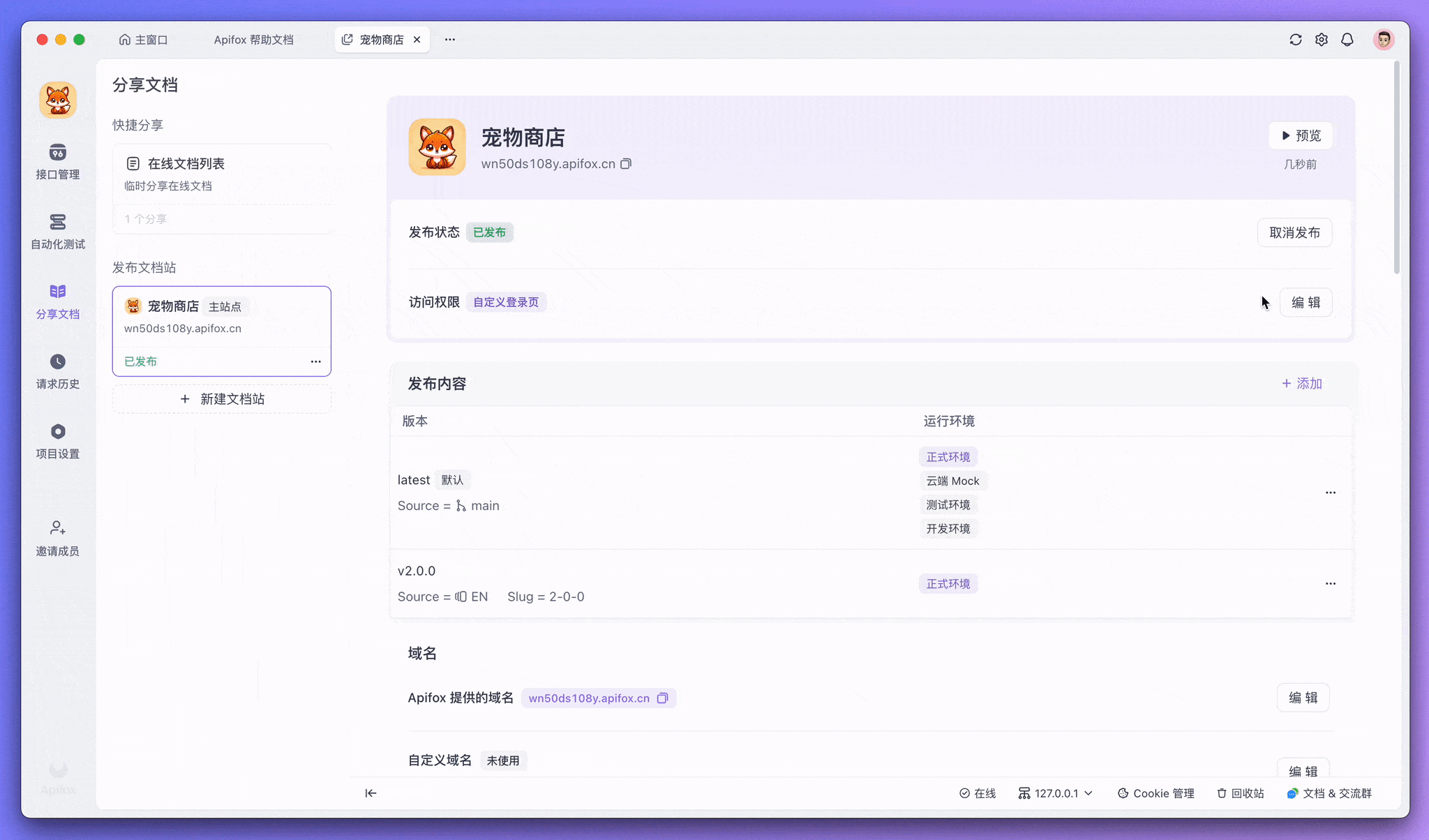Click the 在线 status indicator
1429x840 pixels.
(978, 793)
